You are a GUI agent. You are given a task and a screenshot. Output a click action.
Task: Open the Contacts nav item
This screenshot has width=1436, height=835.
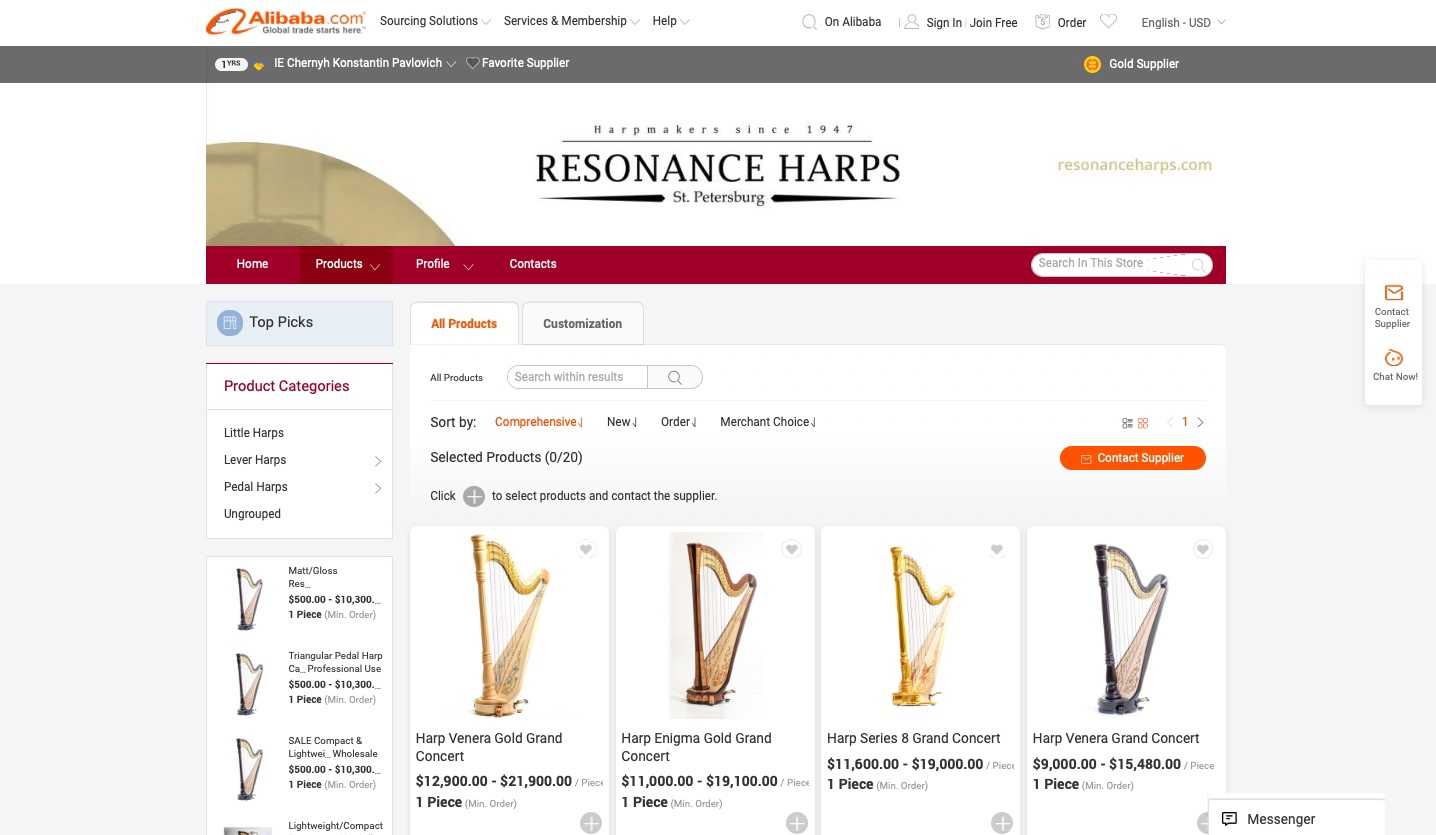click(533, 264)
